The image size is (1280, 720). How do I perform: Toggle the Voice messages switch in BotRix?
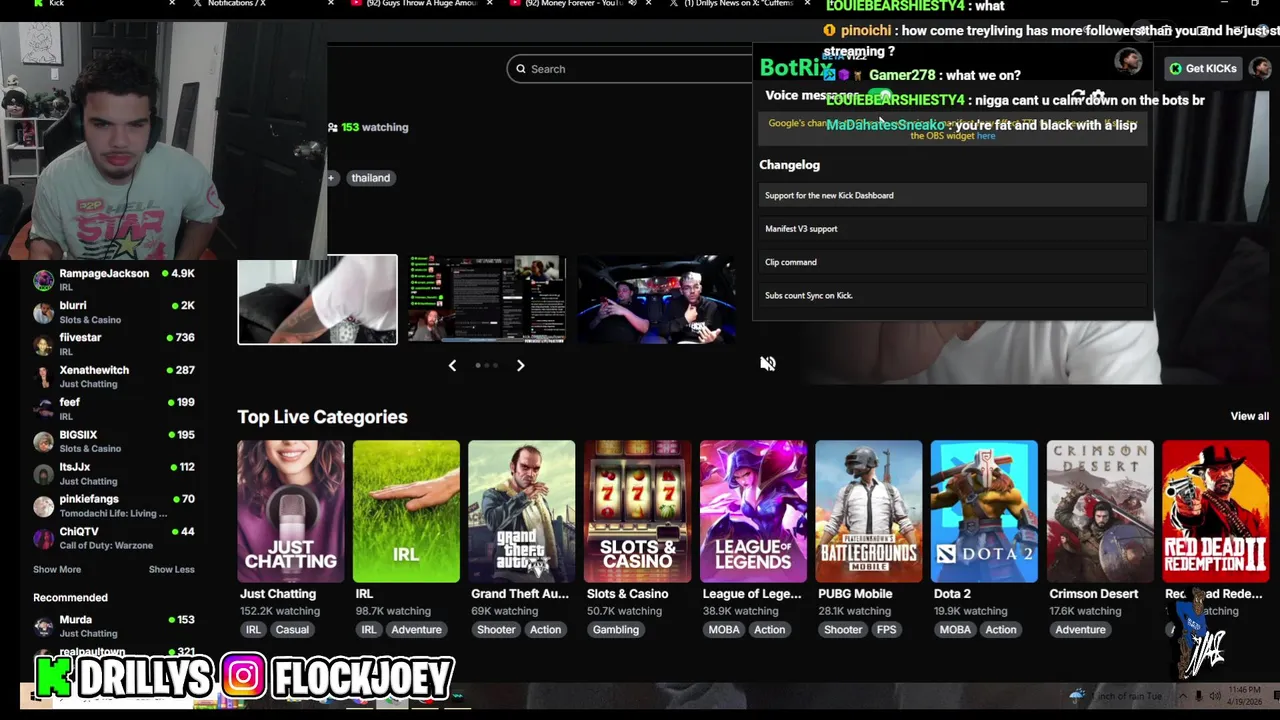point(879,96)
